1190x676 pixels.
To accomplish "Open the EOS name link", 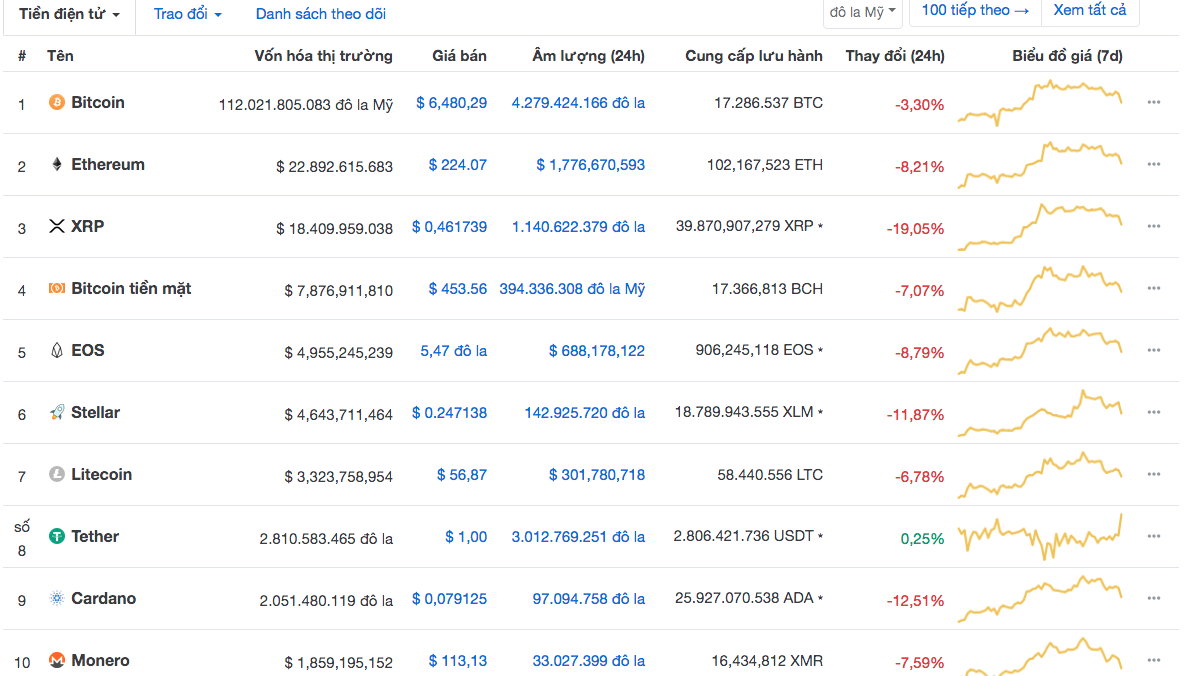I will coord(88,351).
